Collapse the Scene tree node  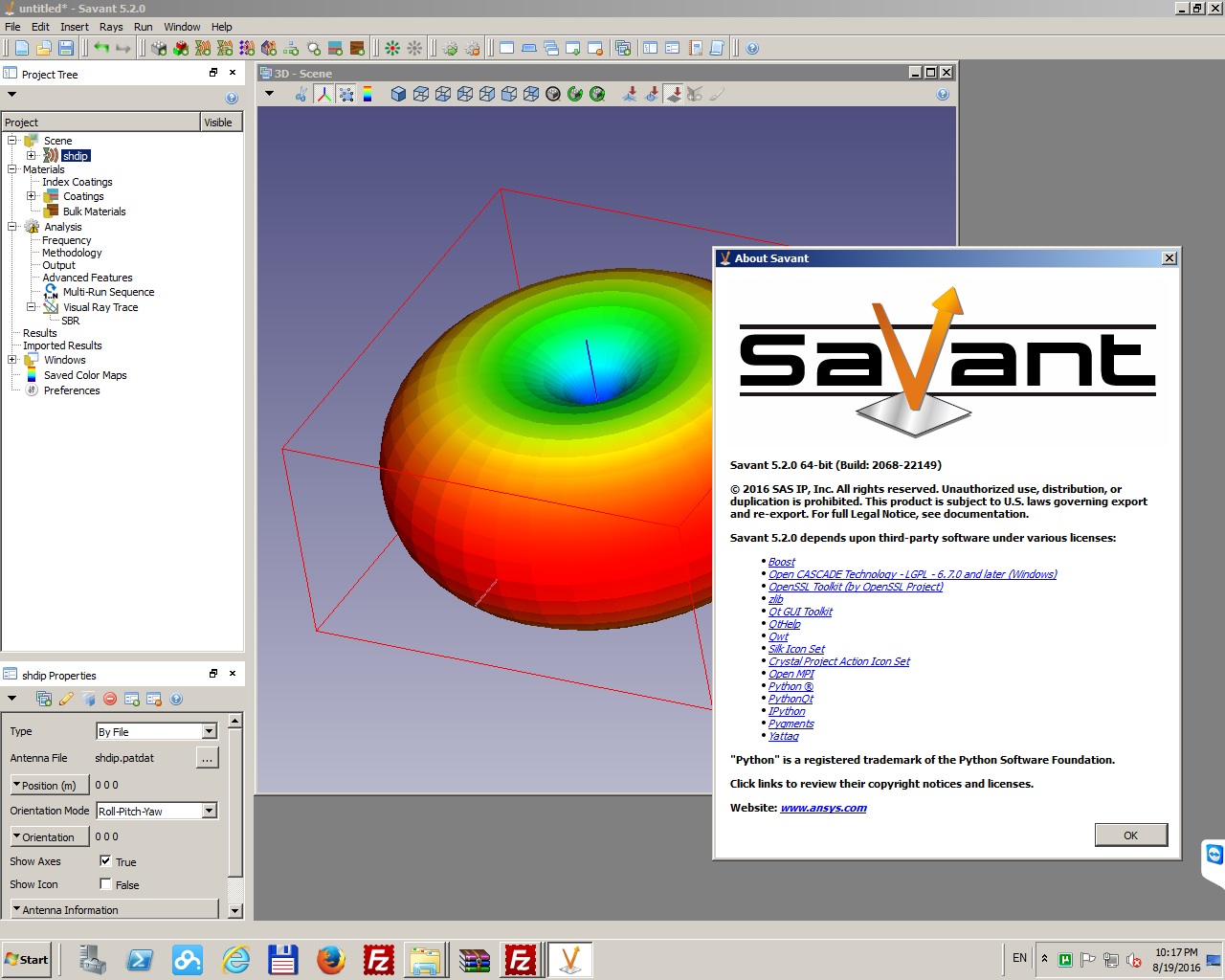pyautogui.click(x=12, y=140)
